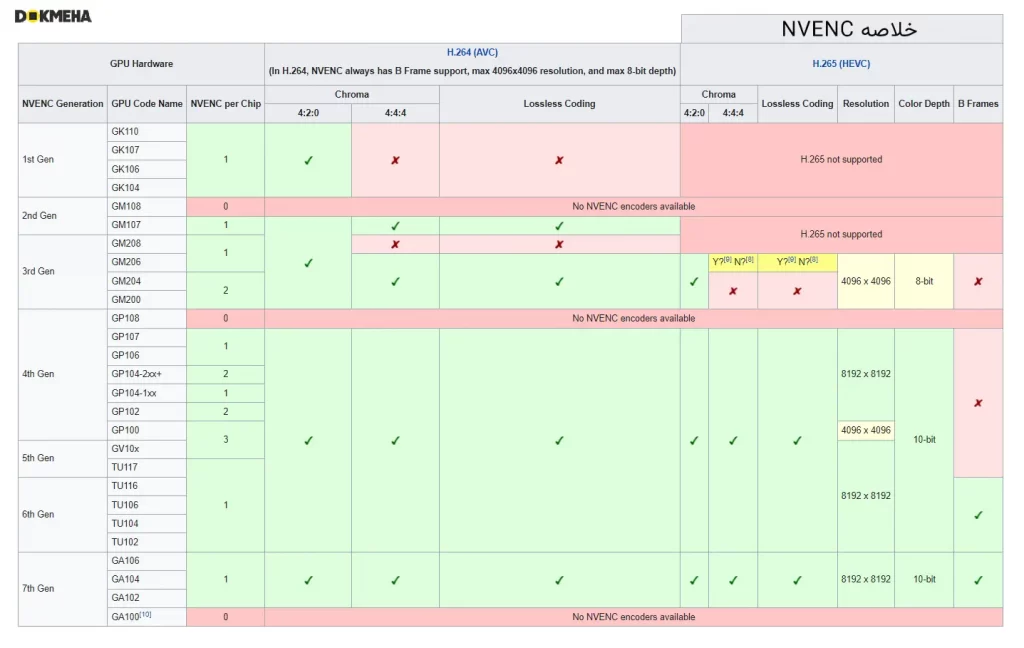Click the GM204 row H.264 Lossless Coding checkmark
The height and width of the screenshot is (648, 1024).
559,282
